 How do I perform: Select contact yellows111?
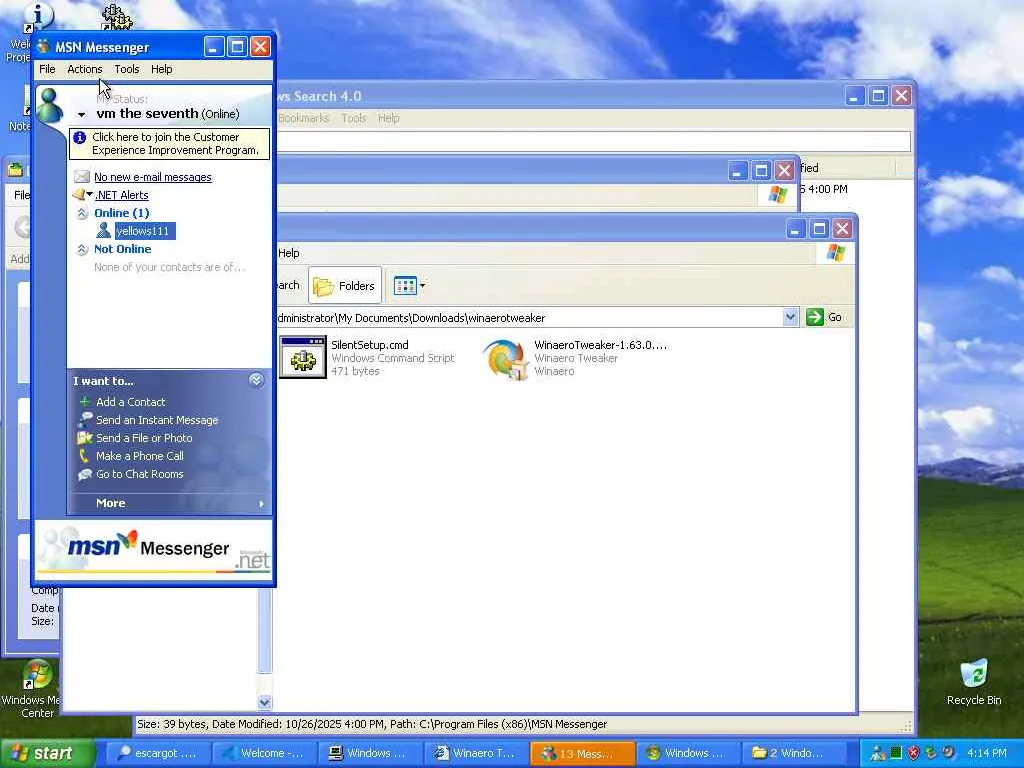point(144,231)
